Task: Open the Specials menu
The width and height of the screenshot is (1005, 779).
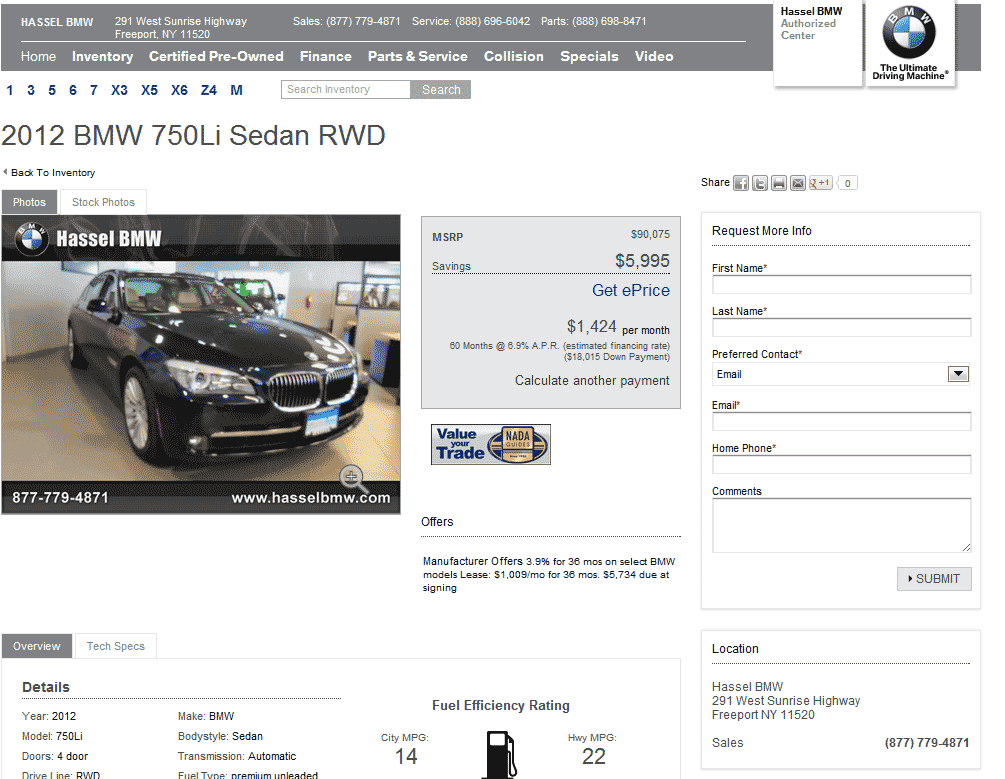Action: click(589, 56)
